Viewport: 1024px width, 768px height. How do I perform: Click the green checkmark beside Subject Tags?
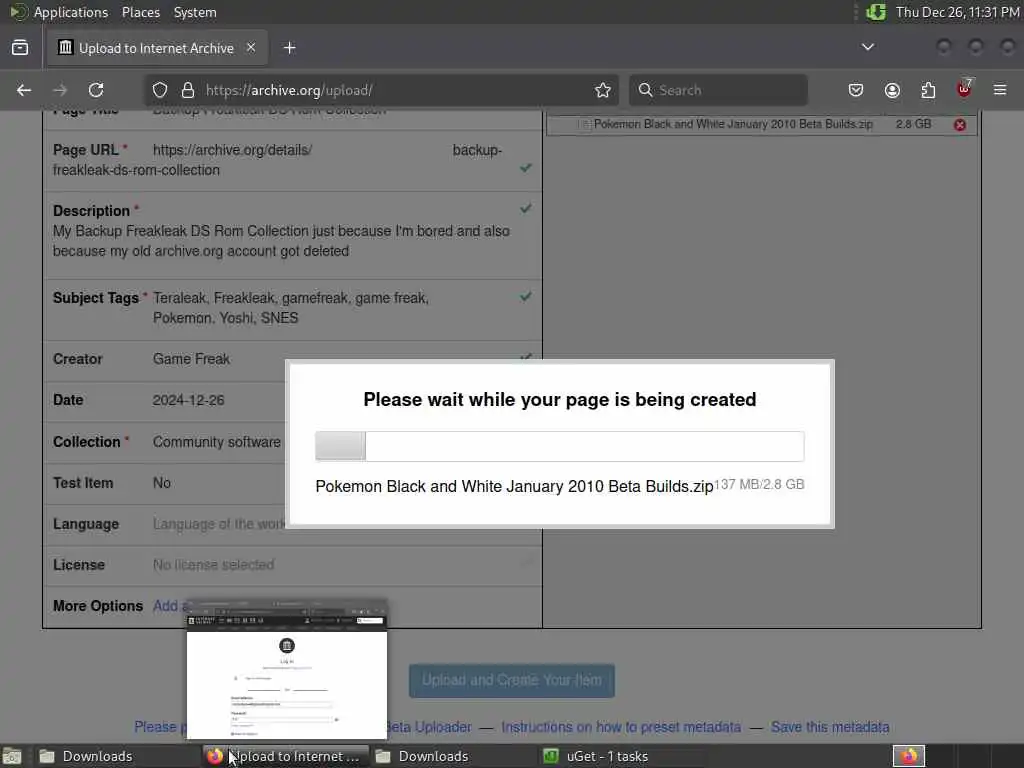[526, 297]
